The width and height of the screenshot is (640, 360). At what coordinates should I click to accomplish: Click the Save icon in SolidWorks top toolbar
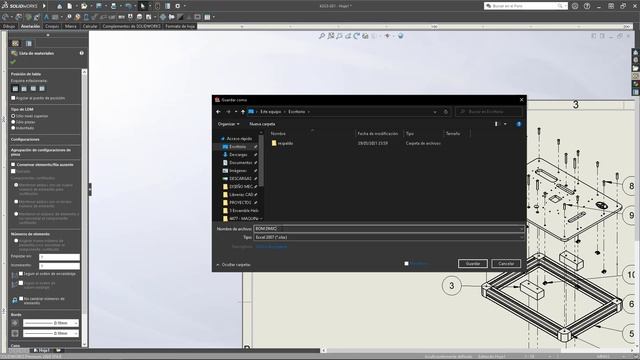pos(99,6)
